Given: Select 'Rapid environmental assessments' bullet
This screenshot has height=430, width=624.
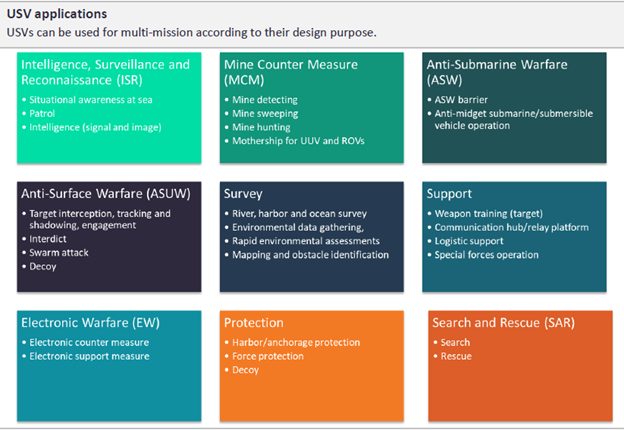Looking at the screenshot, I should [x=306, y=241].
